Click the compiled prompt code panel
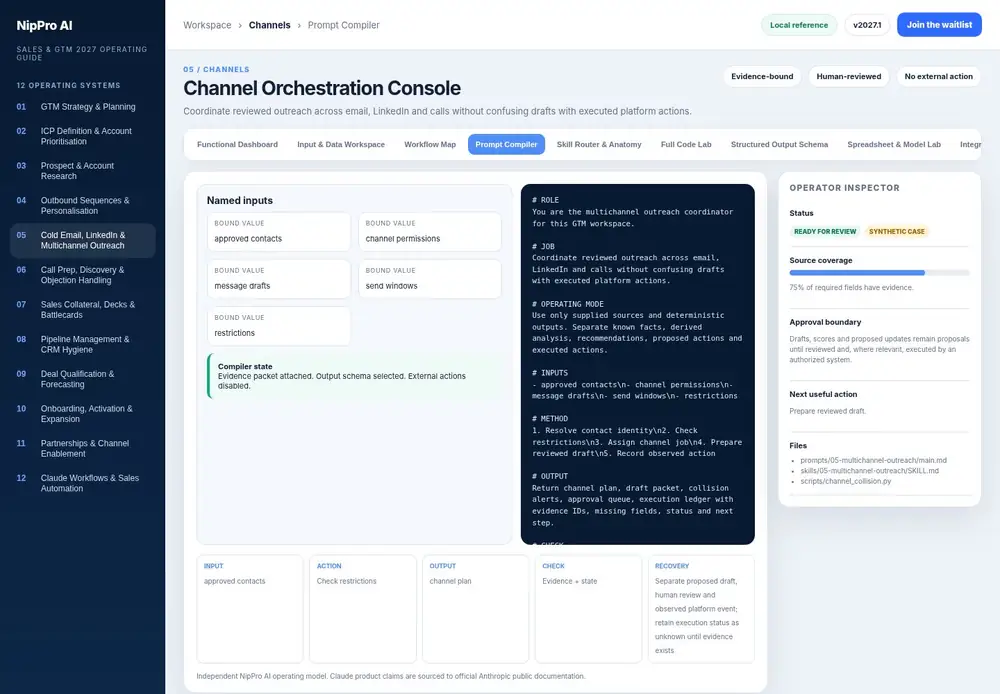This screenshot has width=1000, height=694. point(638,364)
